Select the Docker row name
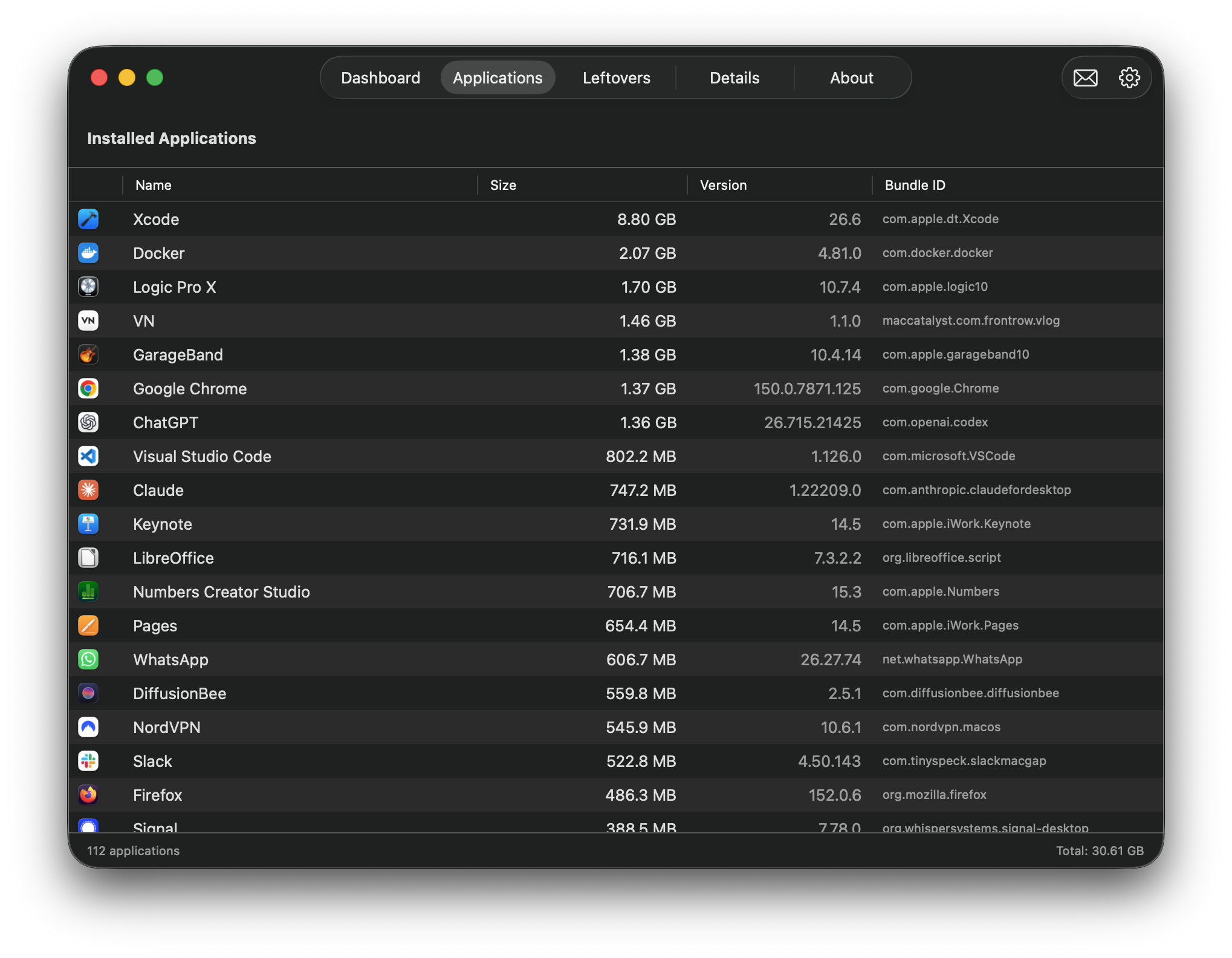This screenshot has width=1232, height=958. [x=159, y=253]
